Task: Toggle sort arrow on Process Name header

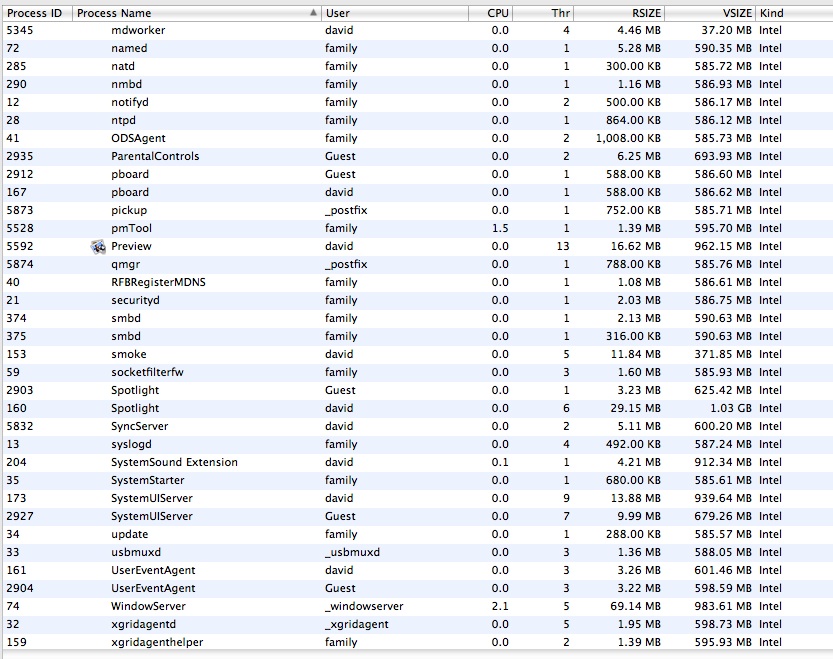Action: point(313,13)
